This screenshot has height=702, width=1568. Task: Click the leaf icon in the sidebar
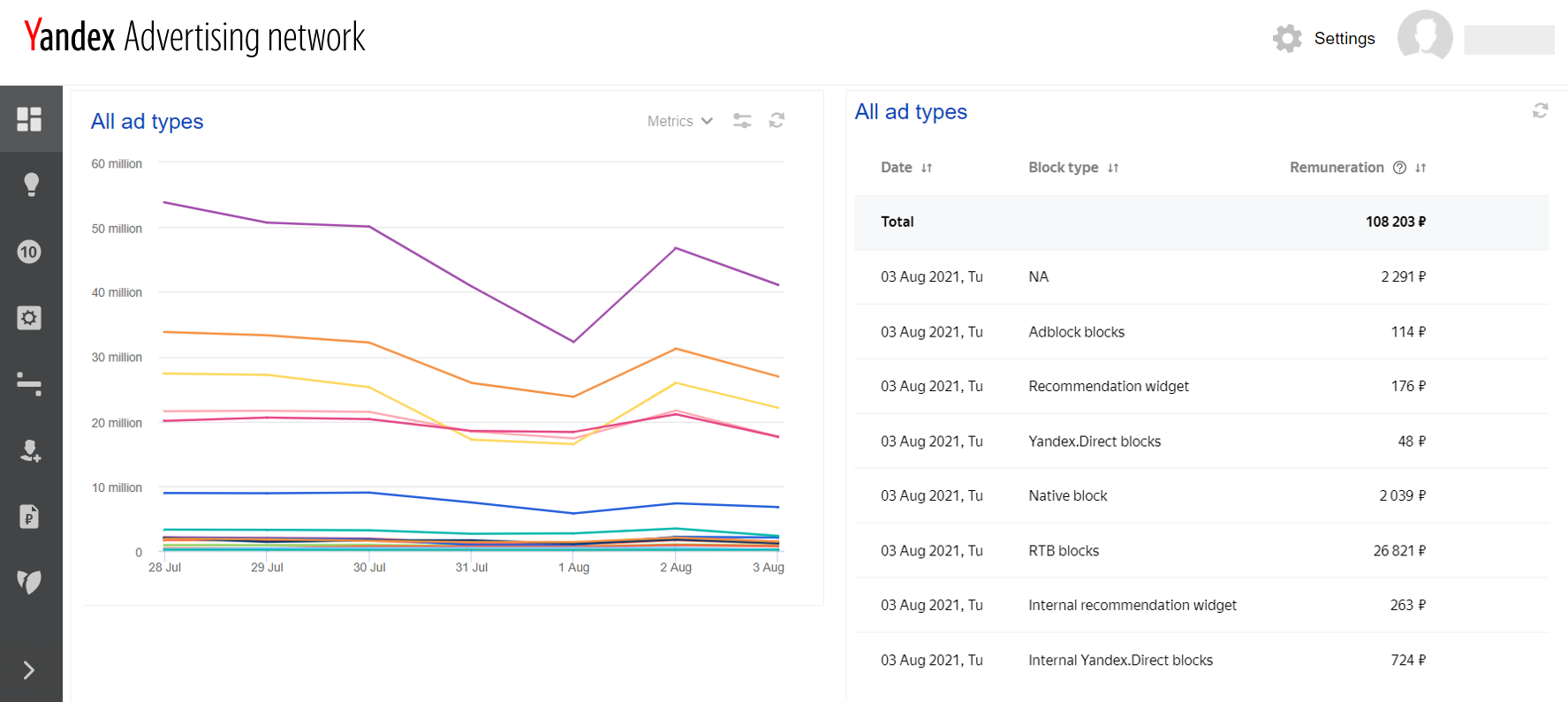29,582
